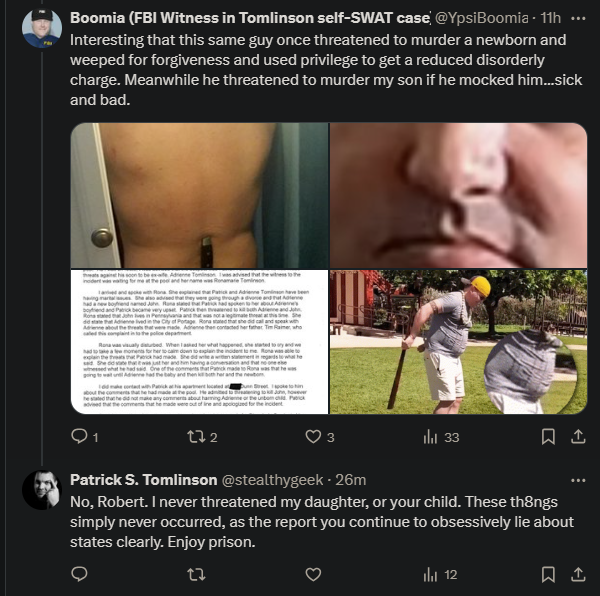View analytics showing 33 views
This screenshot has width=600, height=596.
(x=430, y=436)
